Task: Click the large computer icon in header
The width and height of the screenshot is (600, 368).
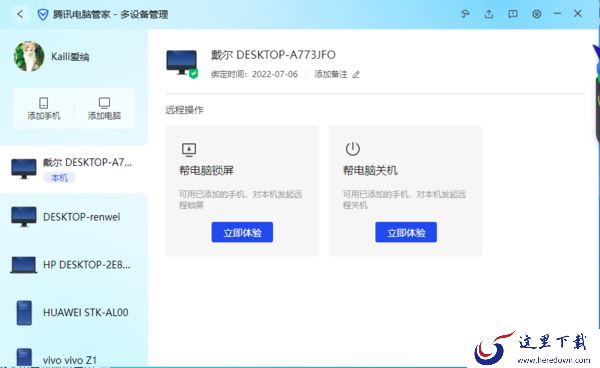Action: coord(181,63)
